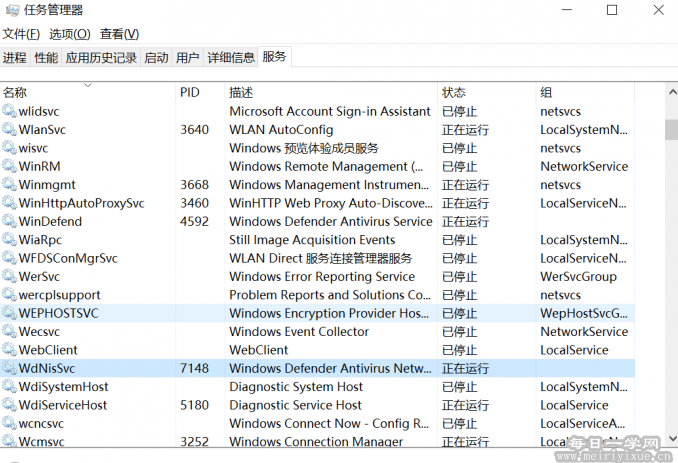Sort services by 组 column header
The height and width of the screenshot is (463, 678).
click(585, 92)
